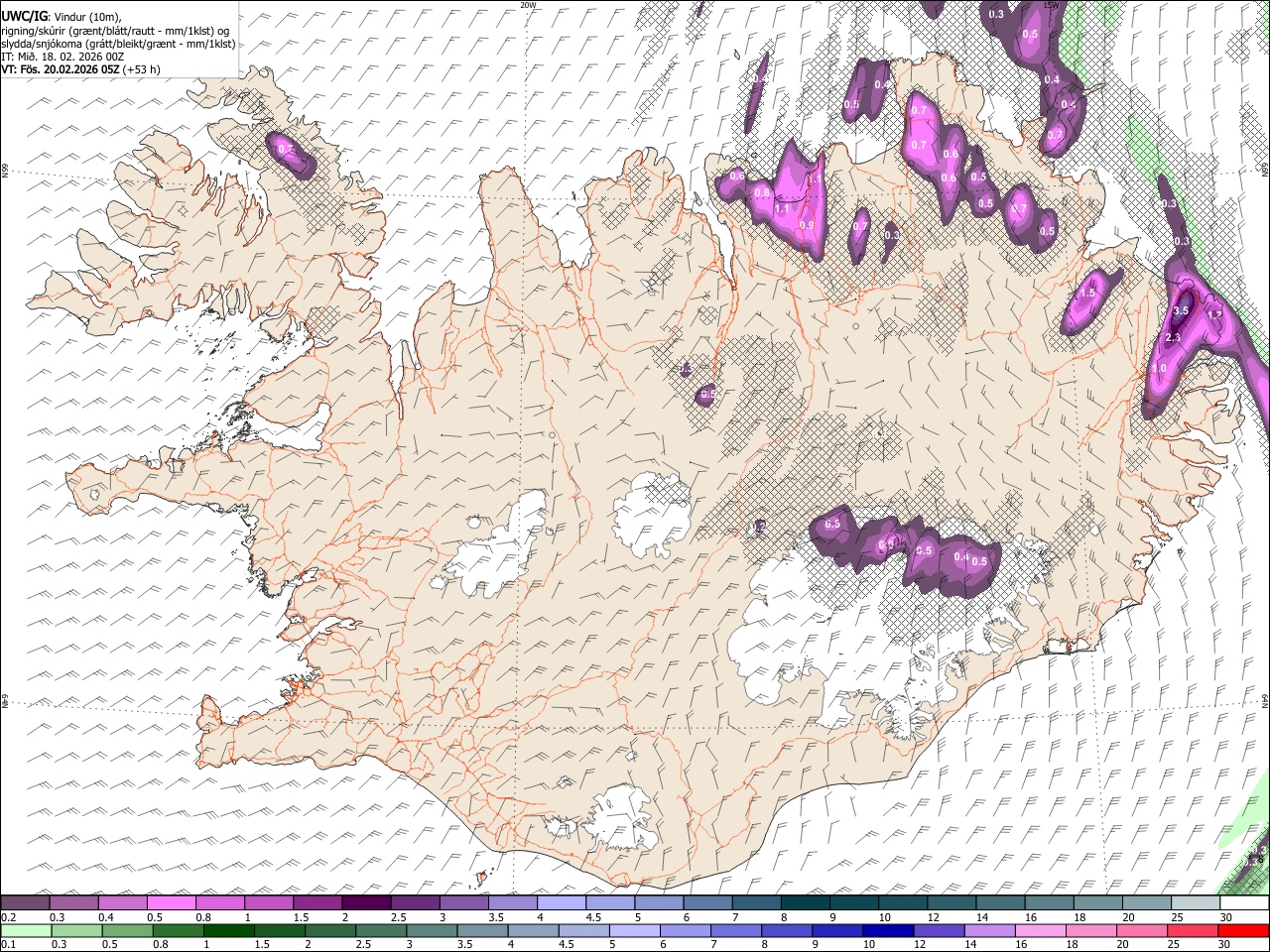1270x952 pixels.
Task: Click the '30' label in the upper legend row
Action: (x=1226, y=917)
